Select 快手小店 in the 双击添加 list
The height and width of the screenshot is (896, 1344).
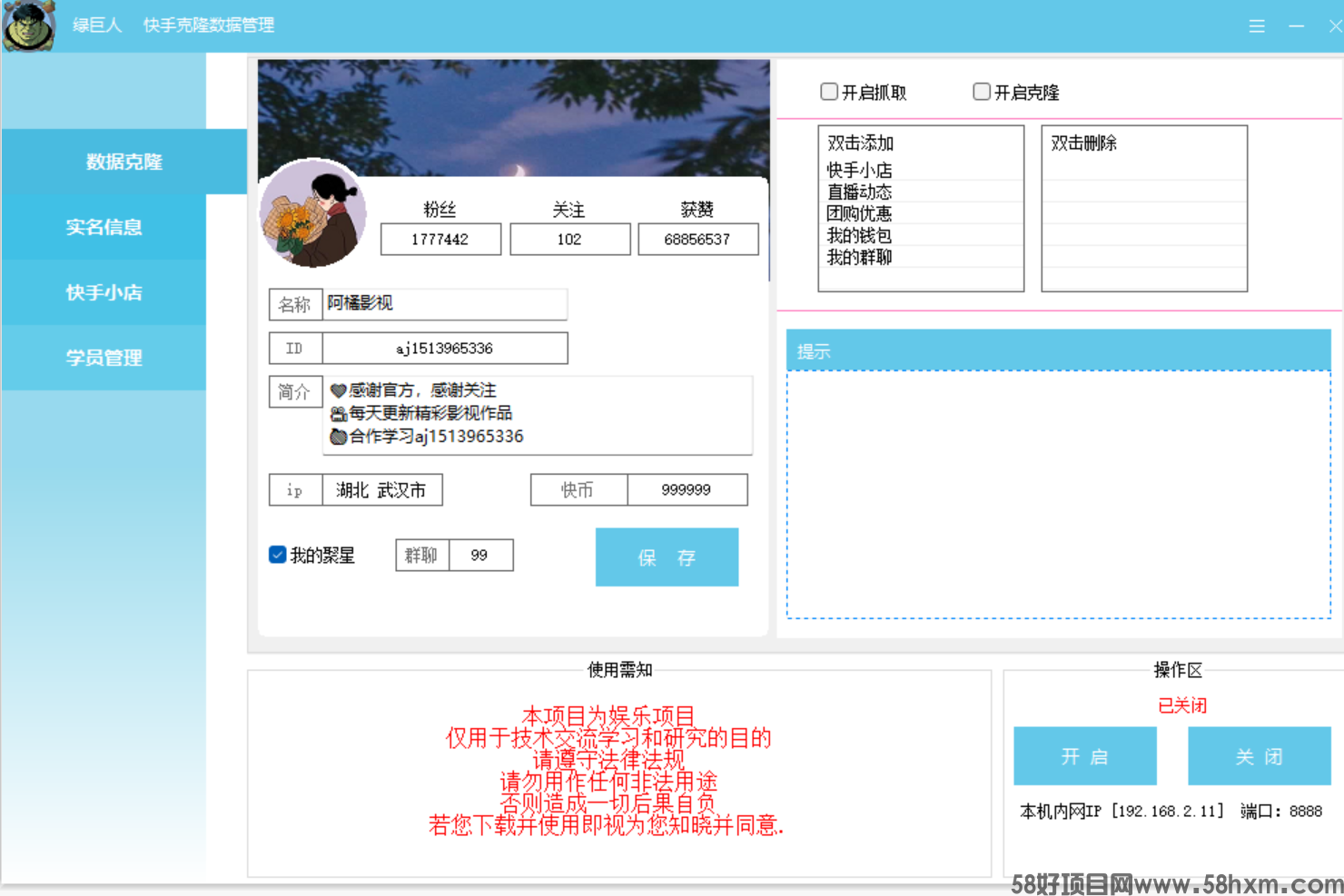pos(921,170)
